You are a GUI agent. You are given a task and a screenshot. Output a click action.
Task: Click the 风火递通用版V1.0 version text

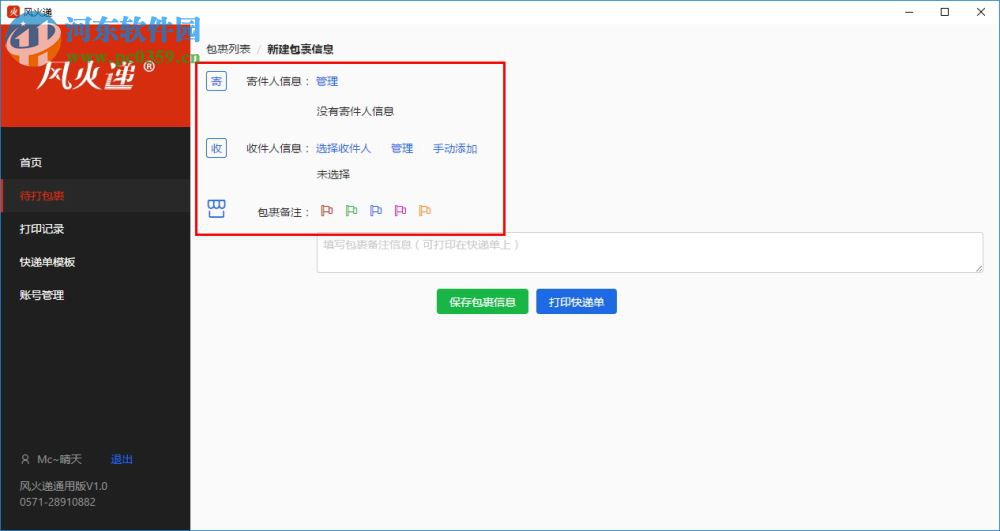pos(64,486)
